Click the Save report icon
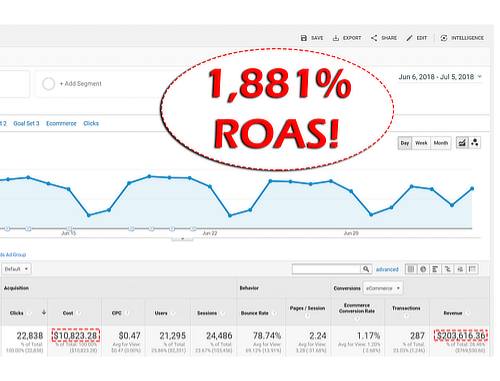 coord(304,38)
